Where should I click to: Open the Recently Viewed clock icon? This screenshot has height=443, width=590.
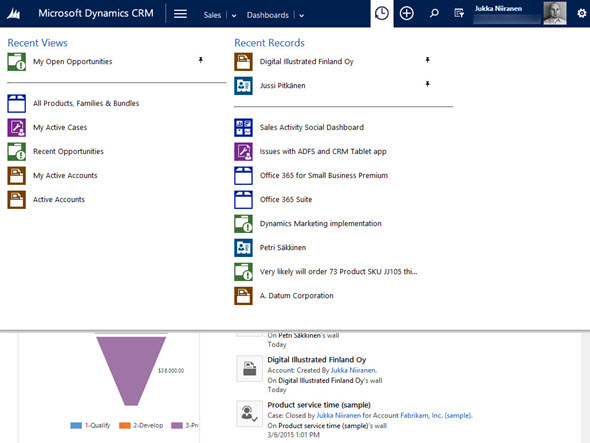pyautogui.click(x=382, y=14)
